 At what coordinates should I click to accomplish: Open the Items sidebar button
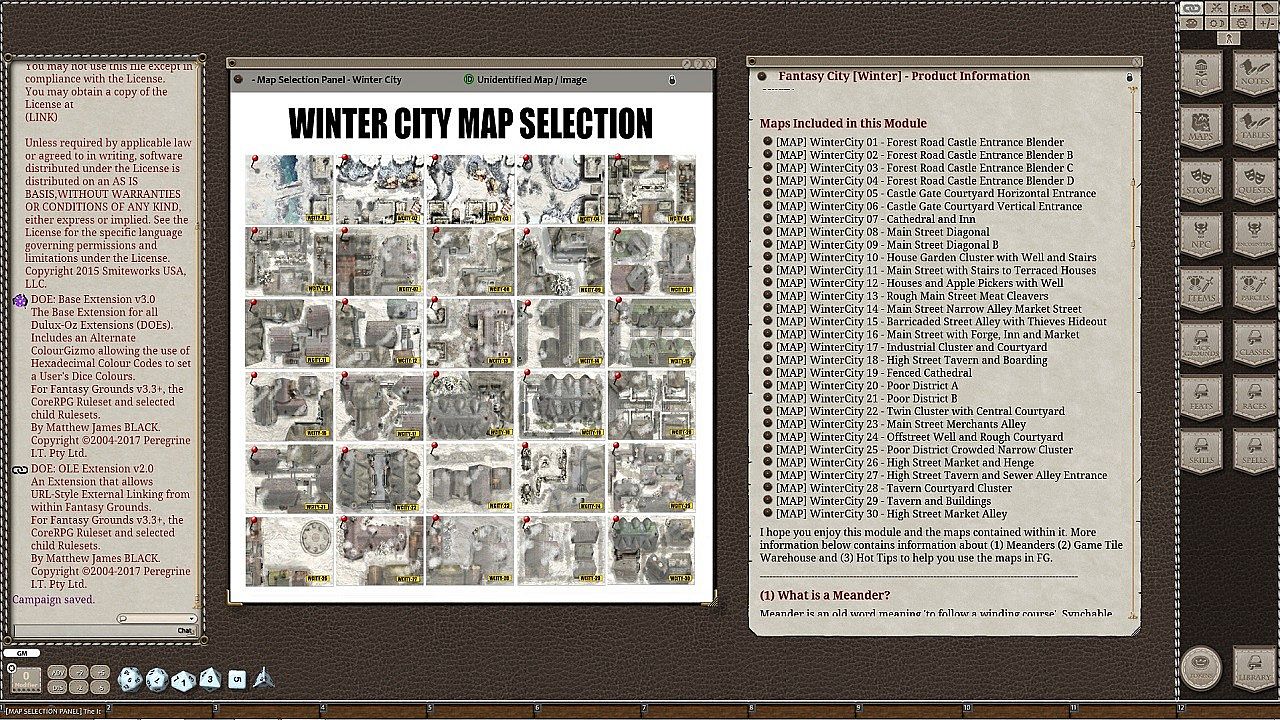[1201, 291]
